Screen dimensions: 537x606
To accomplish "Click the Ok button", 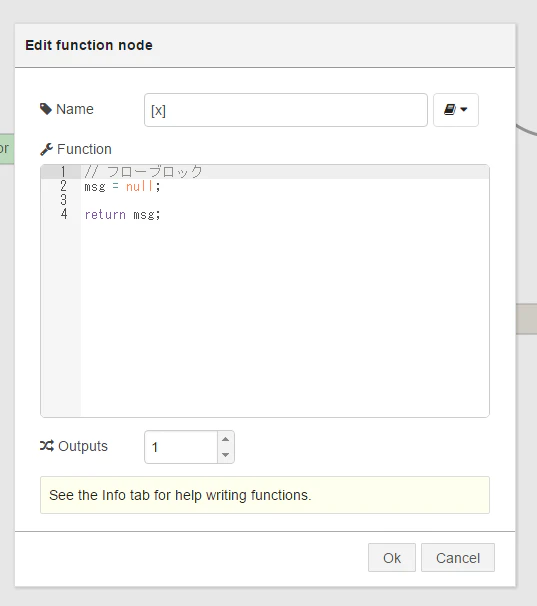I will pyautogui.click(x=392, y=558).
